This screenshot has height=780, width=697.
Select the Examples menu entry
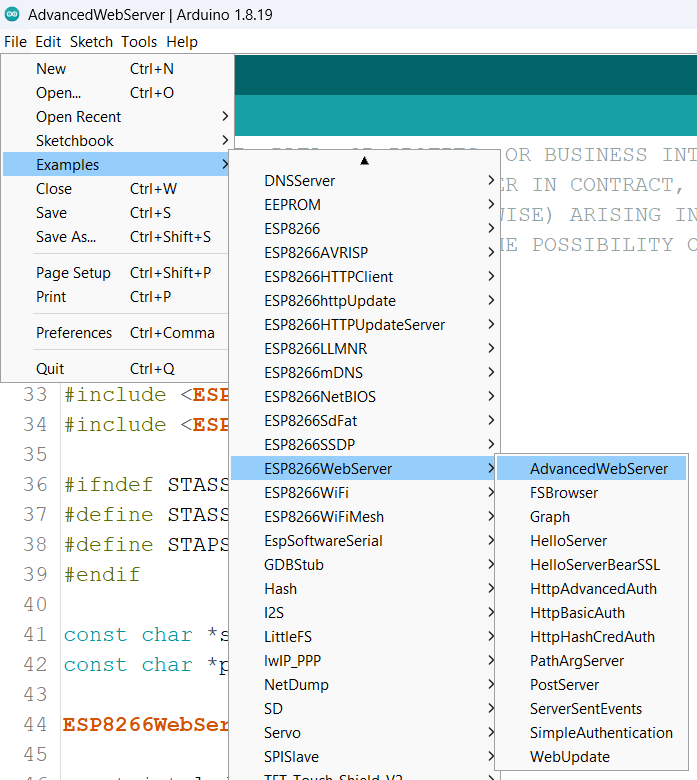click(x=116, y=164)
